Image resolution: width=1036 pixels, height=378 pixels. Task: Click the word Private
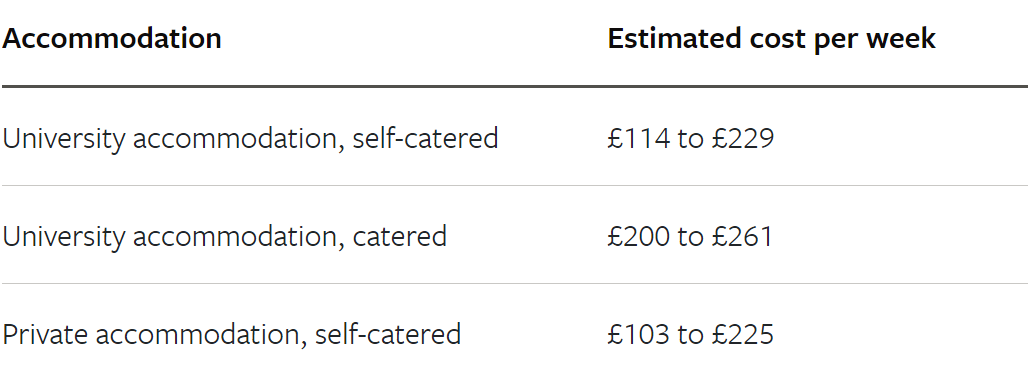(x=45, y=334)
